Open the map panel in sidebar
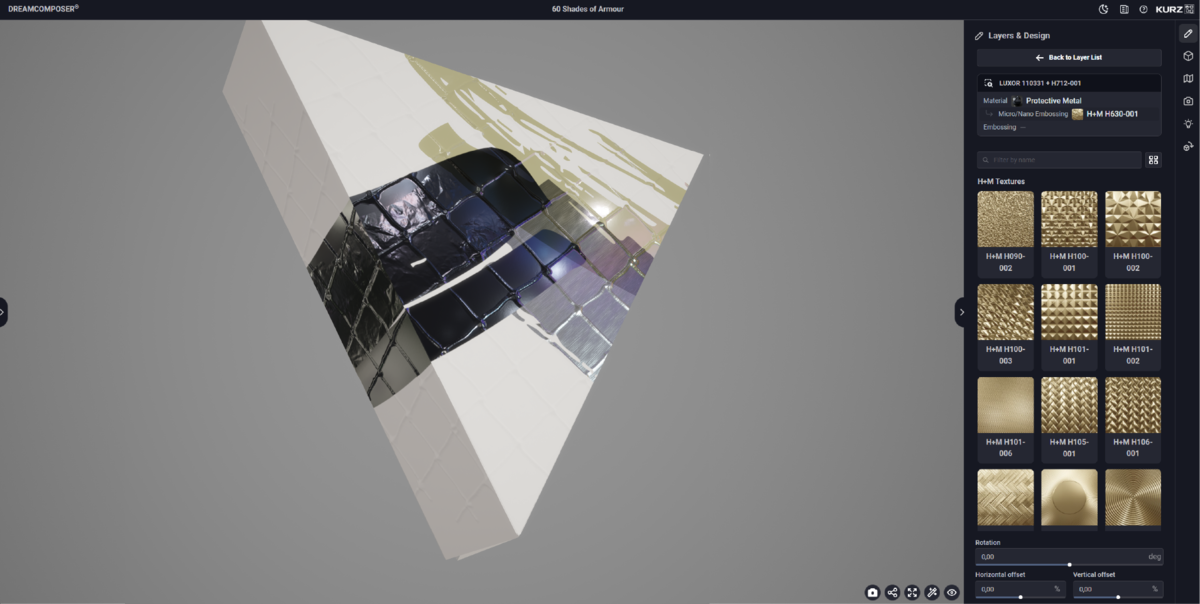 1188,79
